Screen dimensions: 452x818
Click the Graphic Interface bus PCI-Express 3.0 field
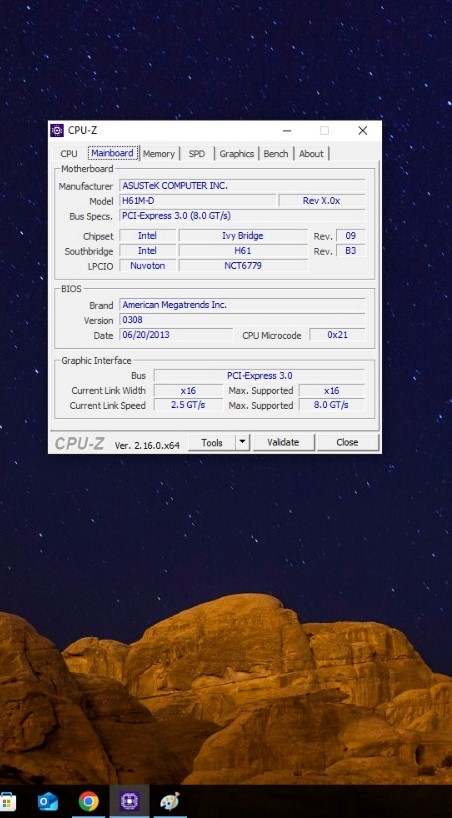tap(259, 376)
